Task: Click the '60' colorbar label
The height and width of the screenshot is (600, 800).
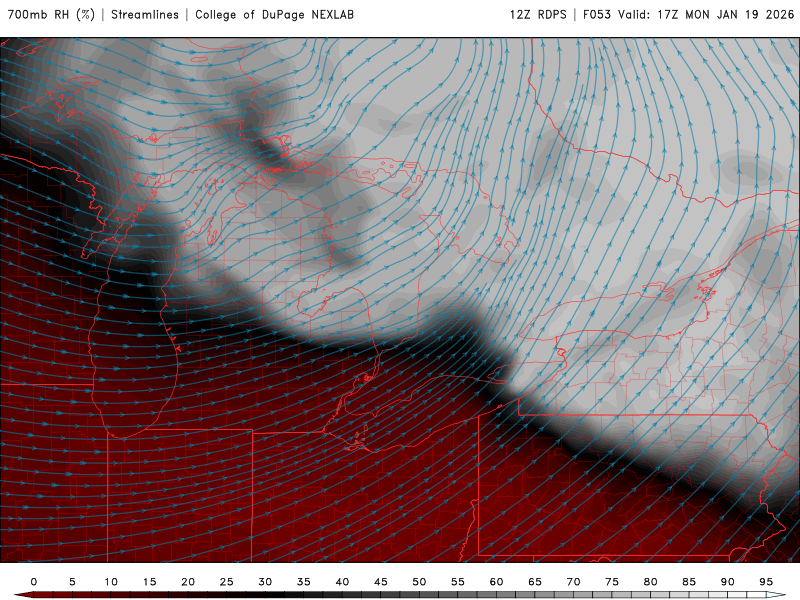Action: (x=496, y=582)
